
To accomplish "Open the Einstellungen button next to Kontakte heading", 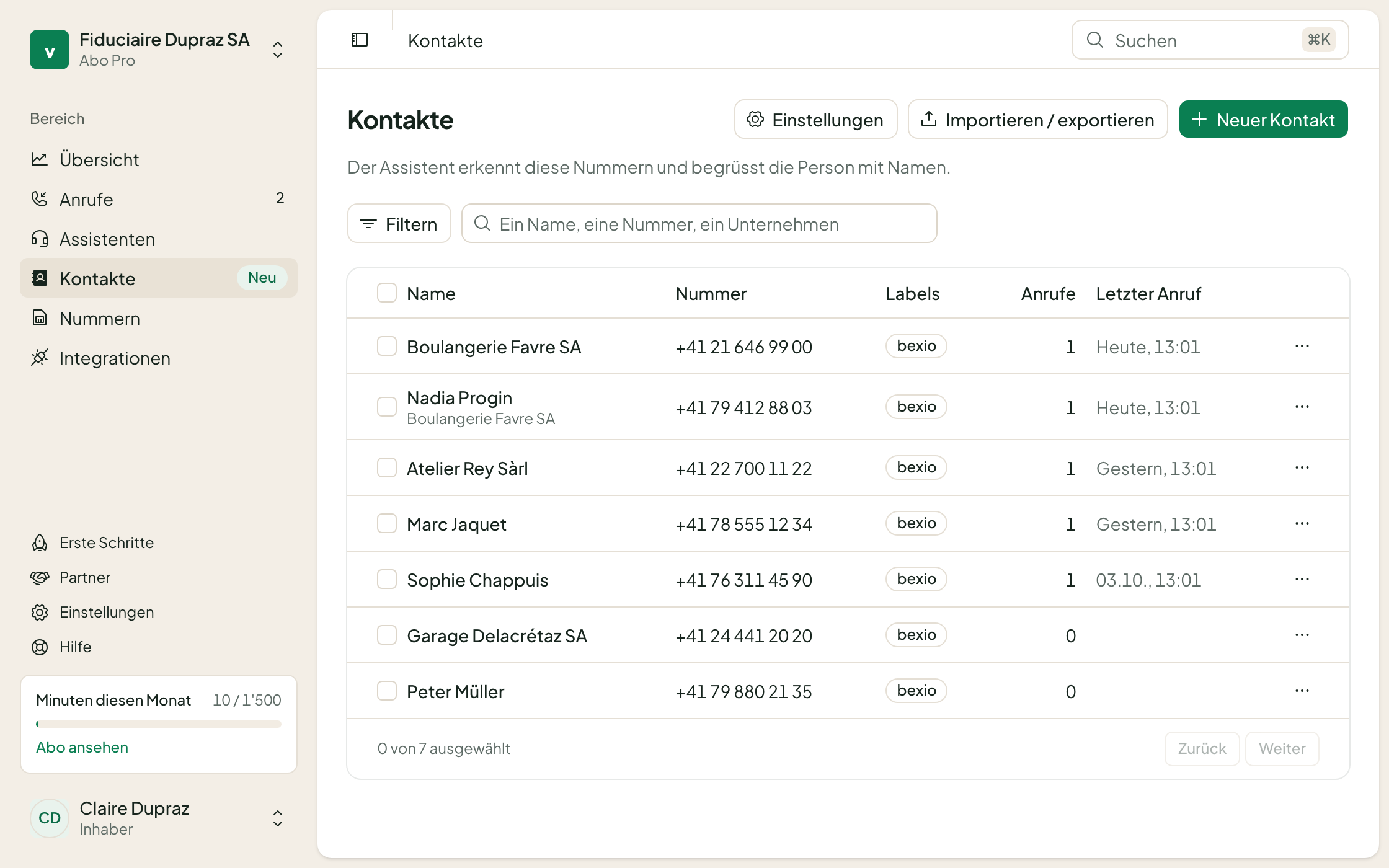I will (816, 119).
